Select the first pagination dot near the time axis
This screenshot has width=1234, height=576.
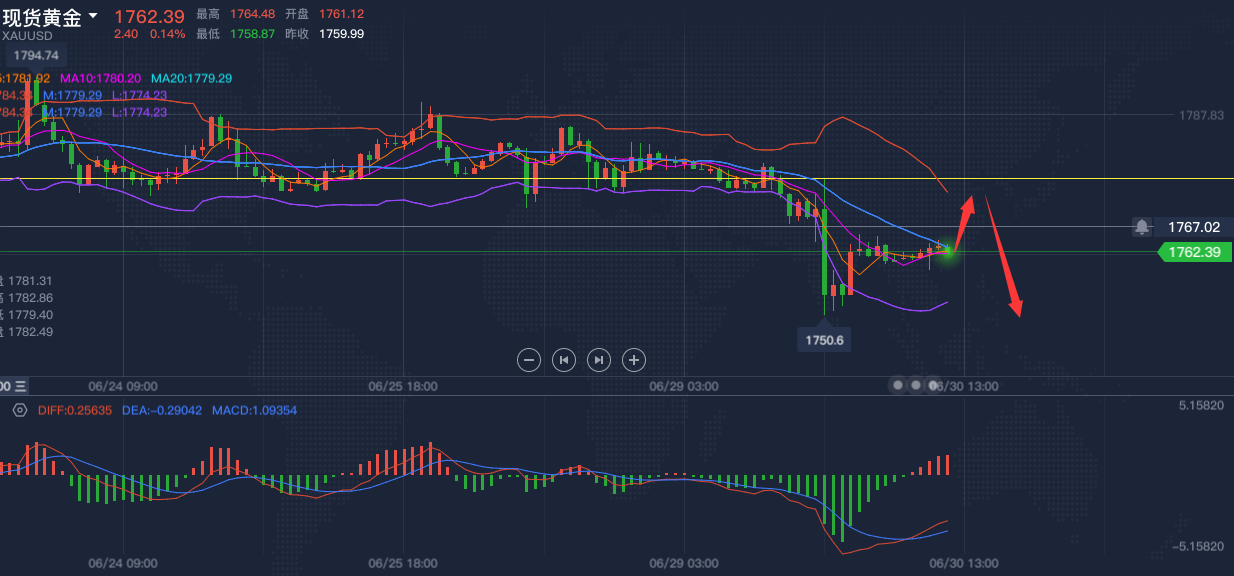(898, 384)
